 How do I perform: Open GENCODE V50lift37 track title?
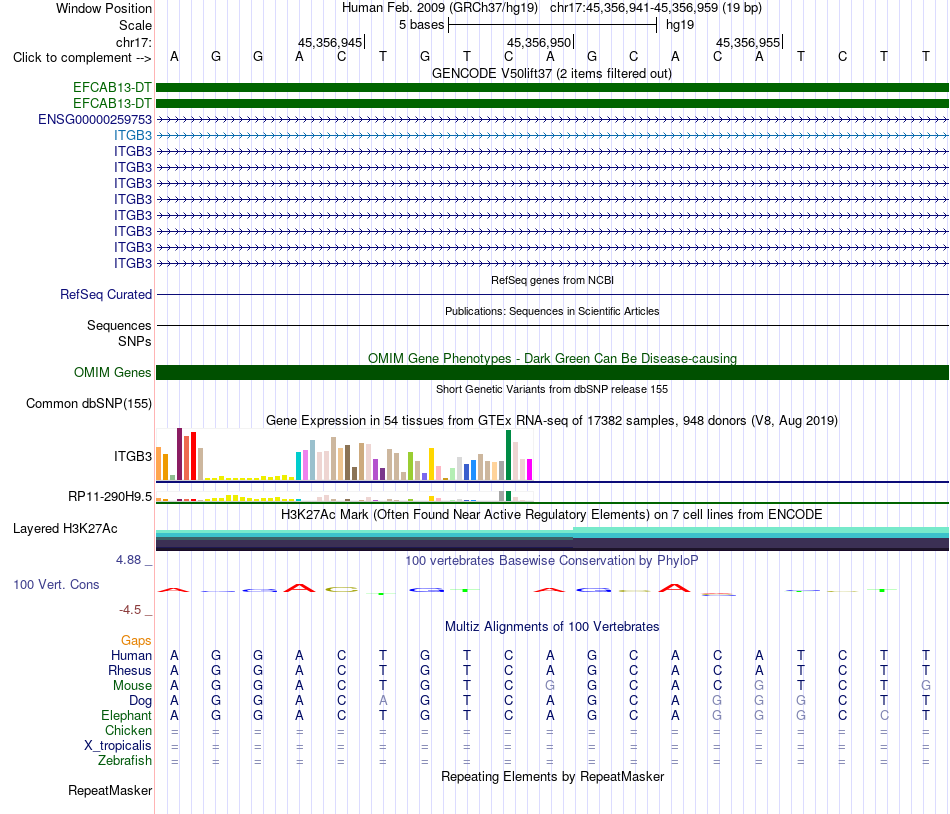tap(551, 73)
